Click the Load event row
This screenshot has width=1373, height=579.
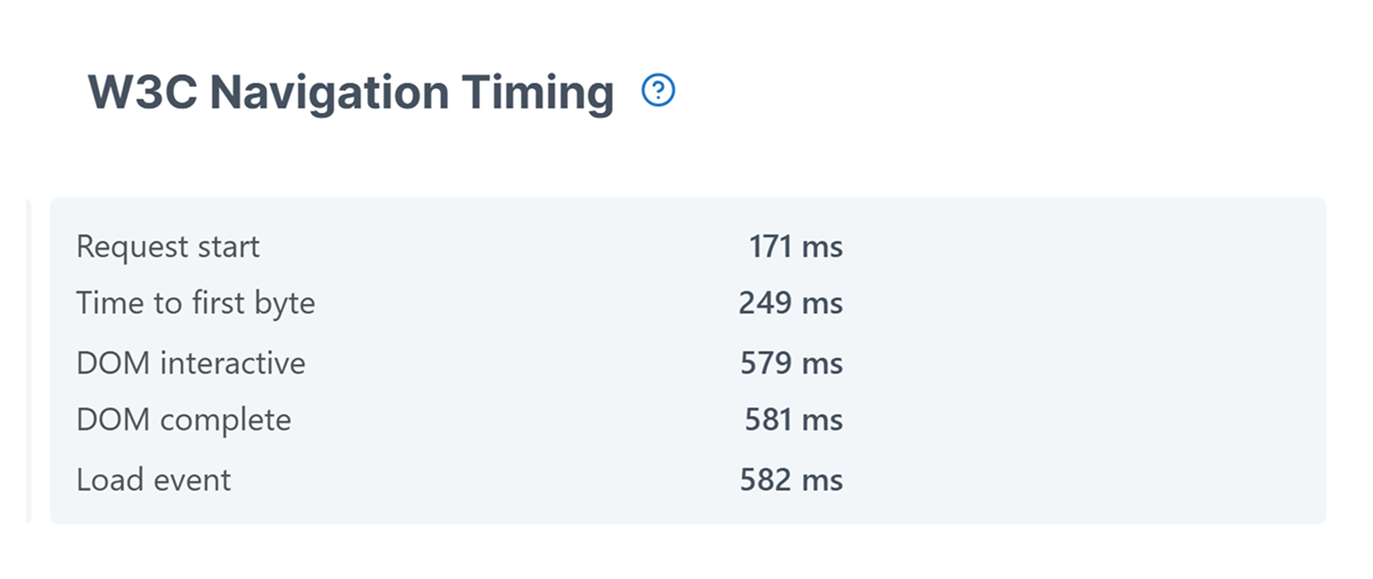pyautogui.click(x=500, y=479)
